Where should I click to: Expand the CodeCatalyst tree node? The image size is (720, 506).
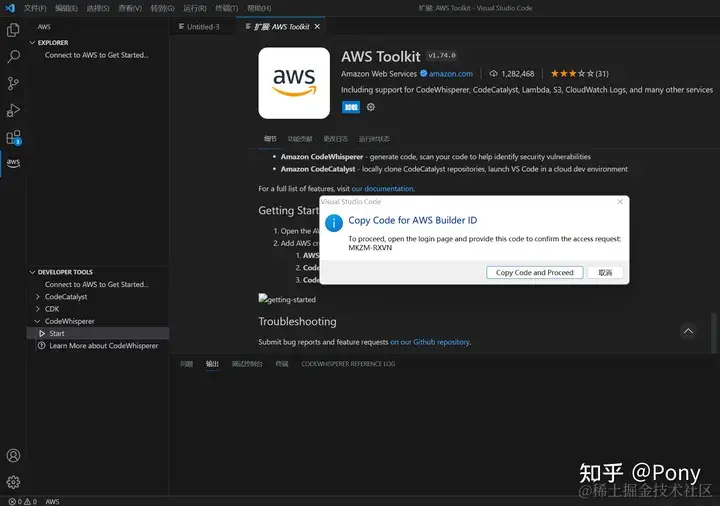click(x=38, y=297)
